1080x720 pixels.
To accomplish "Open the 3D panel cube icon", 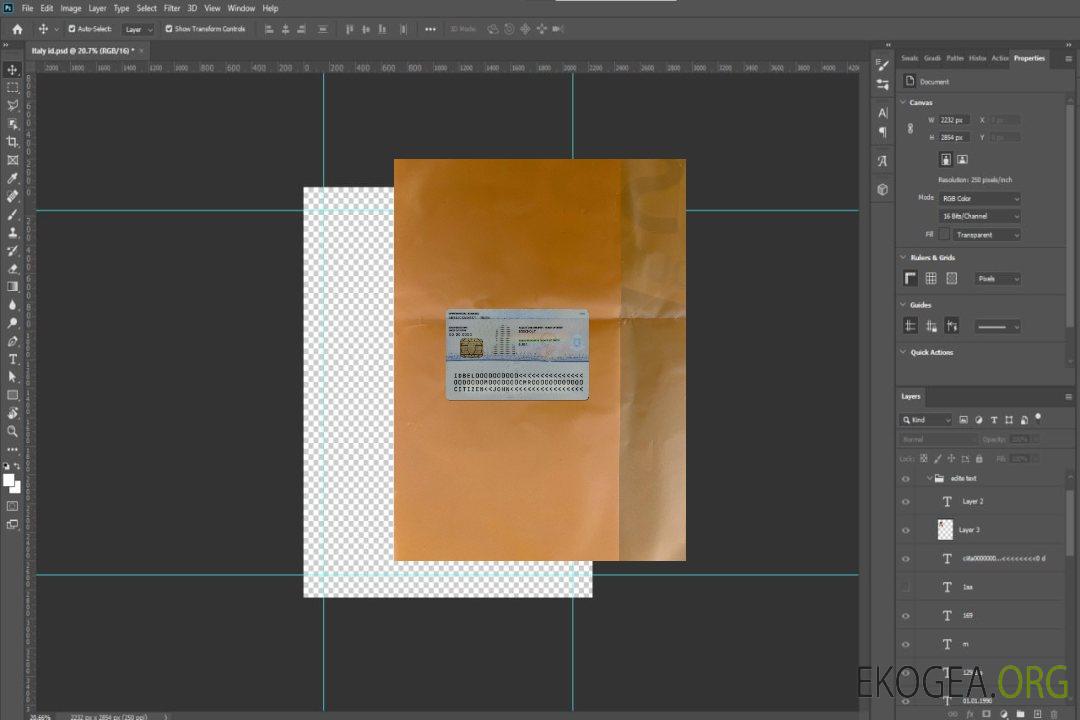I will coord(882,189).
